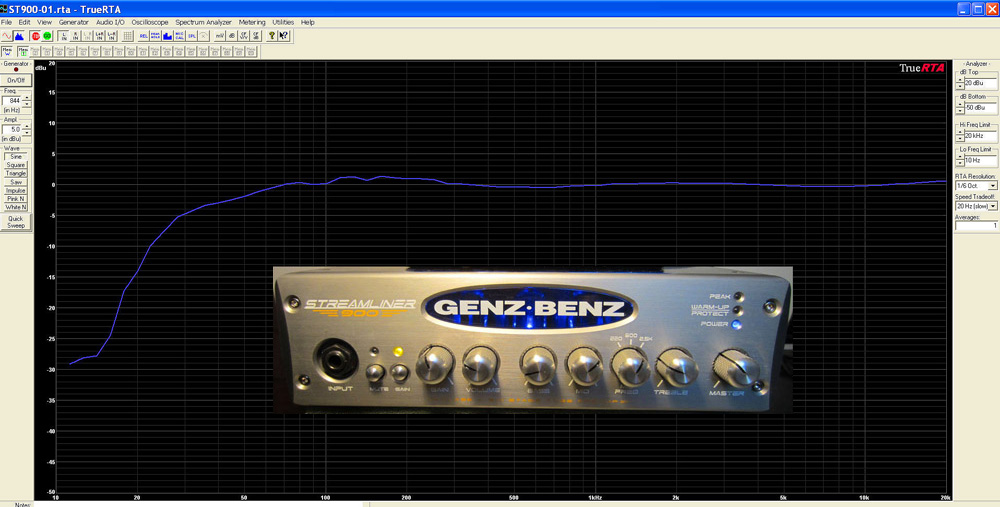
Task: Switch to the oscilloscope sine-wave view icon
Action: (x=7, y=36)
